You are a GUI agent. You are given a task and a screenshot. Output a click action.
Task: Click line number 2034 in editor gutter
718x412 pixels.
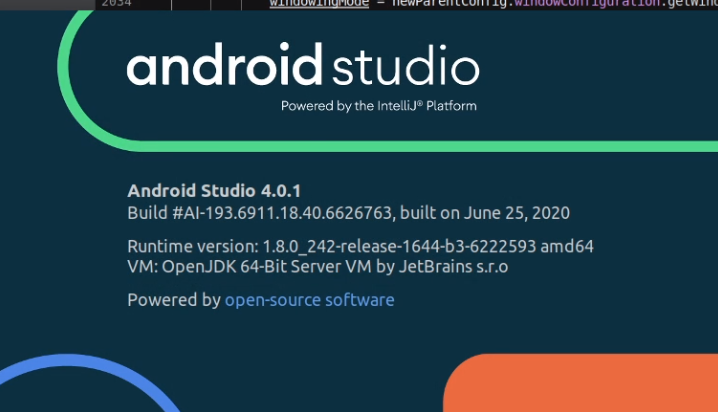pyautogui.click(x=116, y=4)
